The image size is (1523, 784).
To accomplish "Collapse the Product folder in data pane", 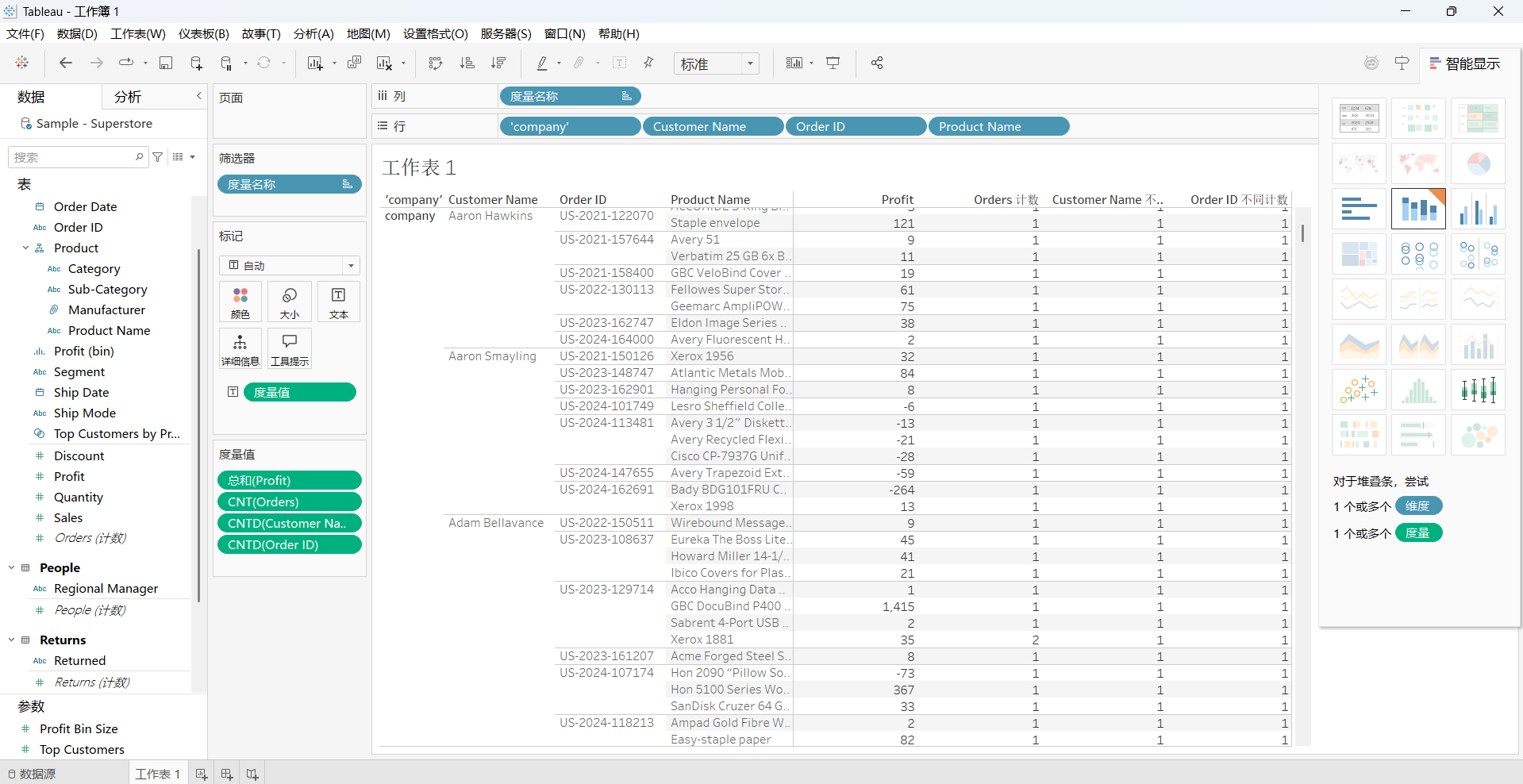I will pos(25,248).
